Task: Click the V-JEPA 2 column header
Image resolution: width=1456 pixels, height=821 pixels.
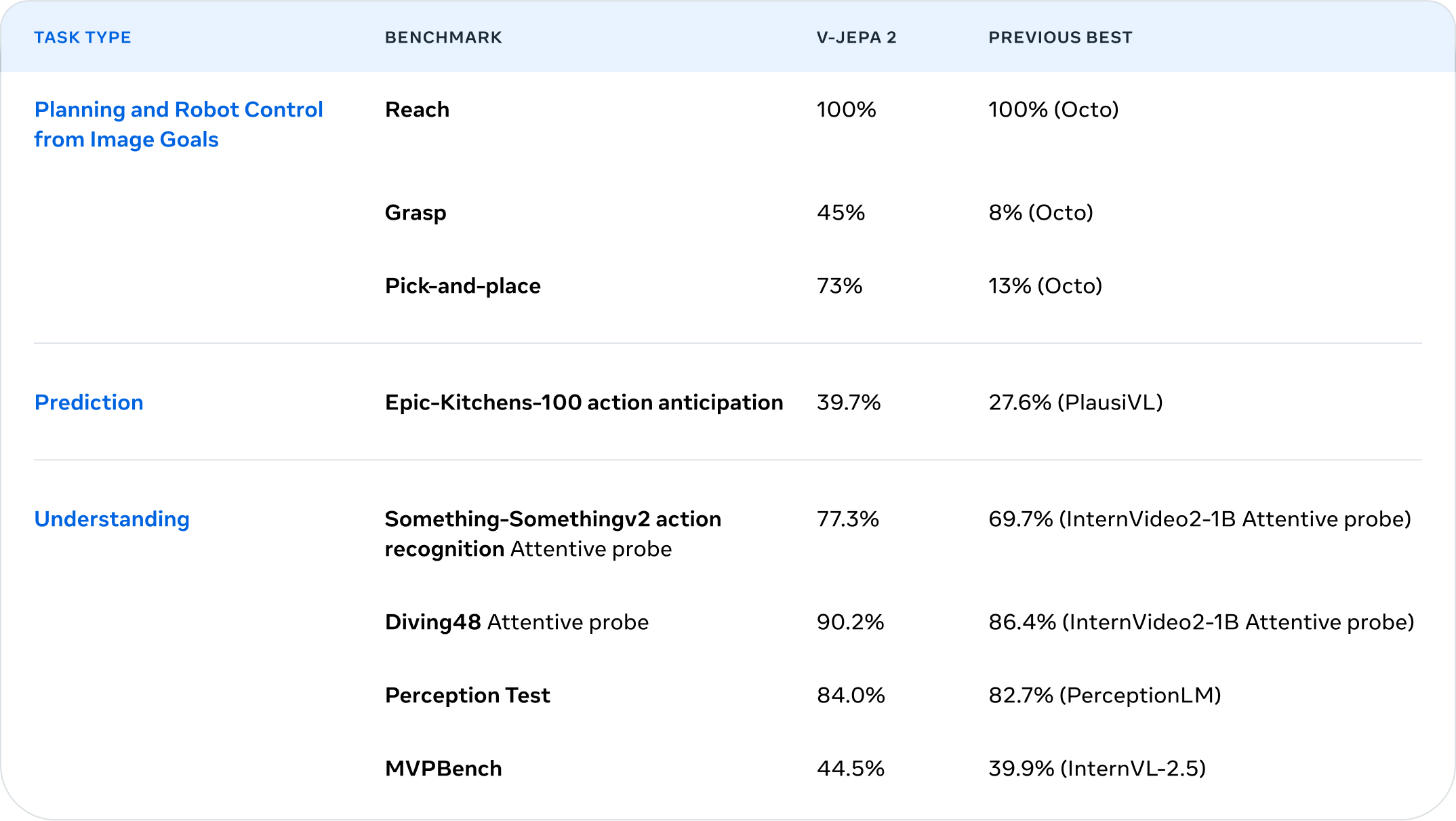Action: [856, 37]
